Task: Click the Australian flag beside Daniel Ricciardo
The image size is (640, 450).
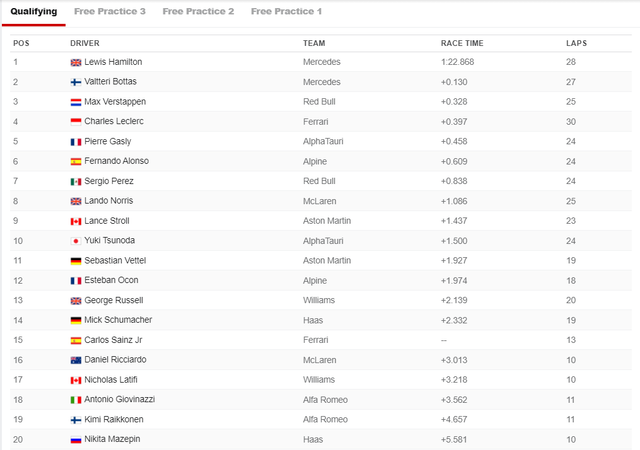Action: [76, 360]
